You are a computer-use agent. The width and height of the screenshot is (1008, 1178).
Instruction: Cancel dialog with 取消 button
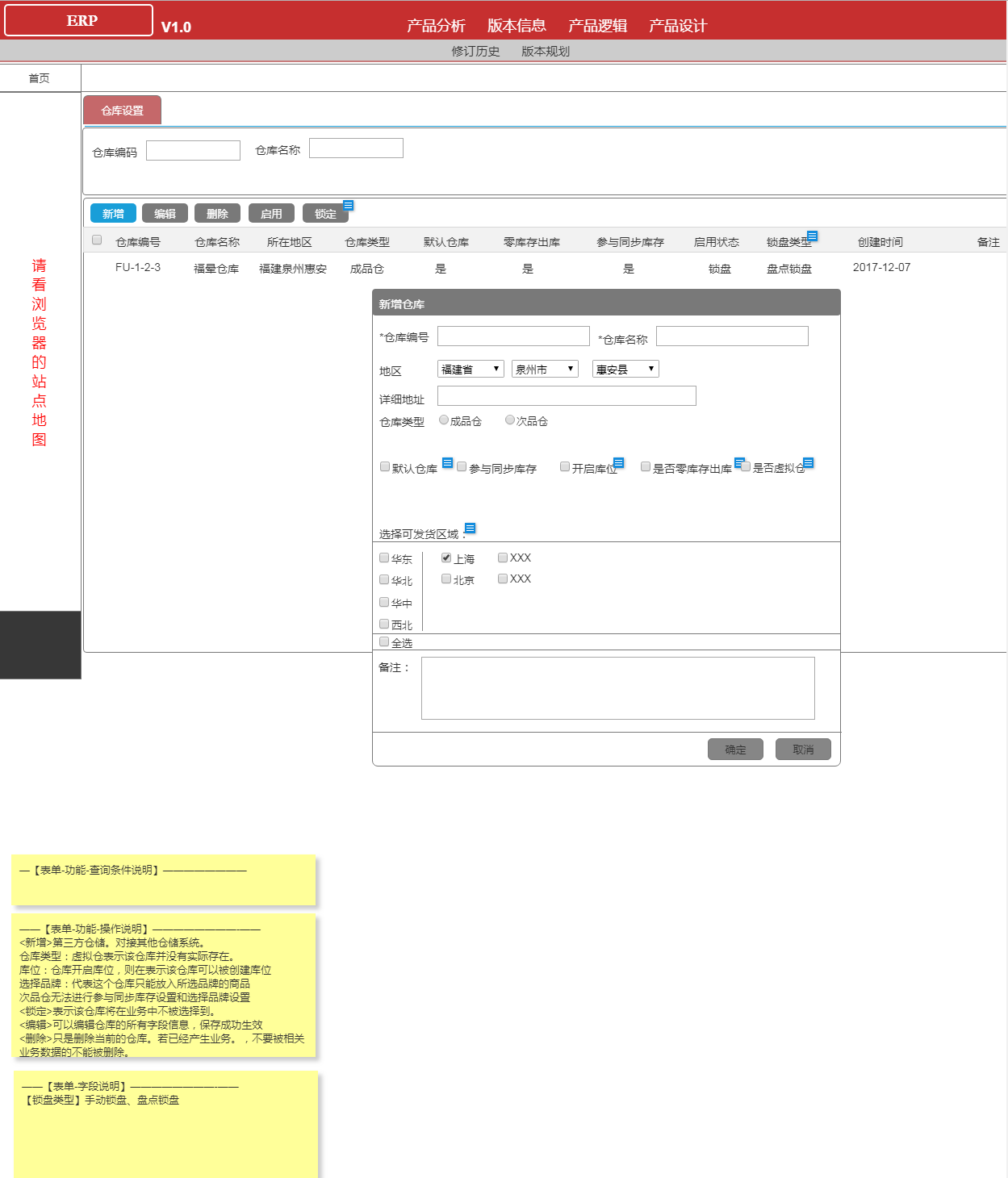pos(803,750)
